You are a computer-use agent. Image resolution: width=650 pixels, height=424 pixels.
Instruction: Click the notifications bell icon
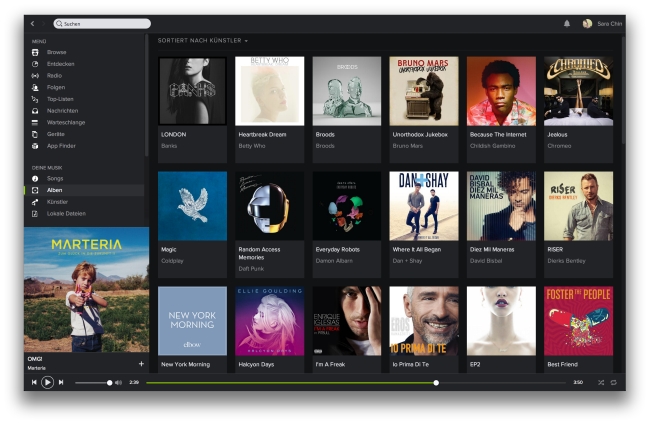567,23
